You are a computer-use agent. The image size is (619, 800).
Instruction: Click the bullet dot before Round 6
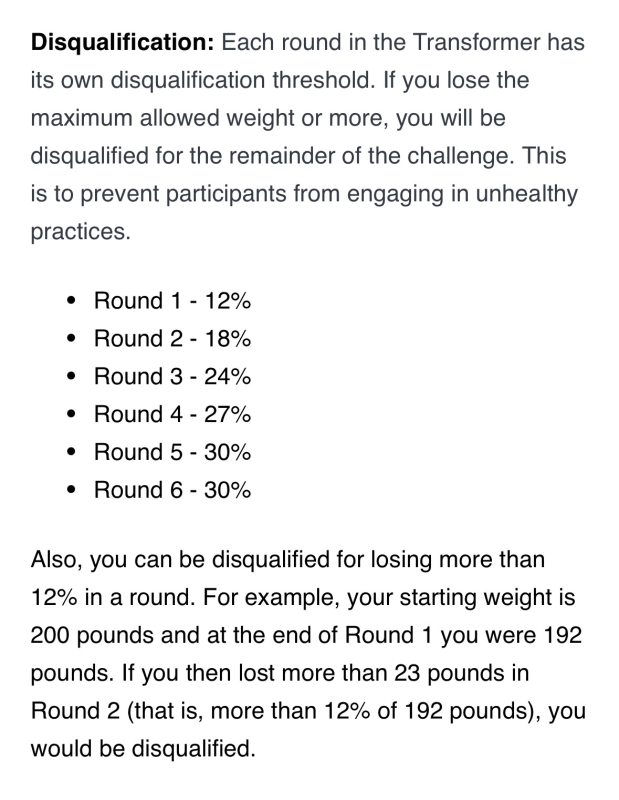69,490
